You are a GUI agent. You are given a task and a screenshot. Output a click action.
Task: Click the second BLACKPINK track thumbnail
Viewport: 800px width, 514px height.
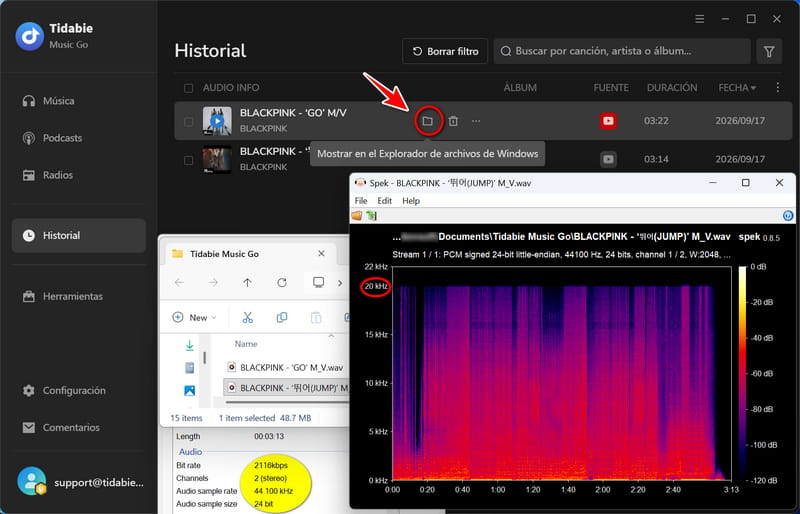[217, 159]
